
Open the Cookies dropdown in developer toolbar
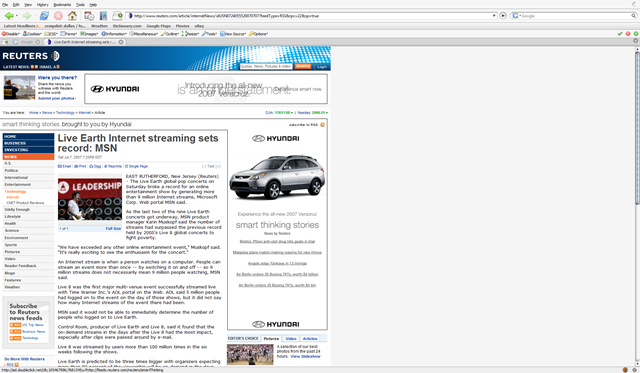[32, 34]
